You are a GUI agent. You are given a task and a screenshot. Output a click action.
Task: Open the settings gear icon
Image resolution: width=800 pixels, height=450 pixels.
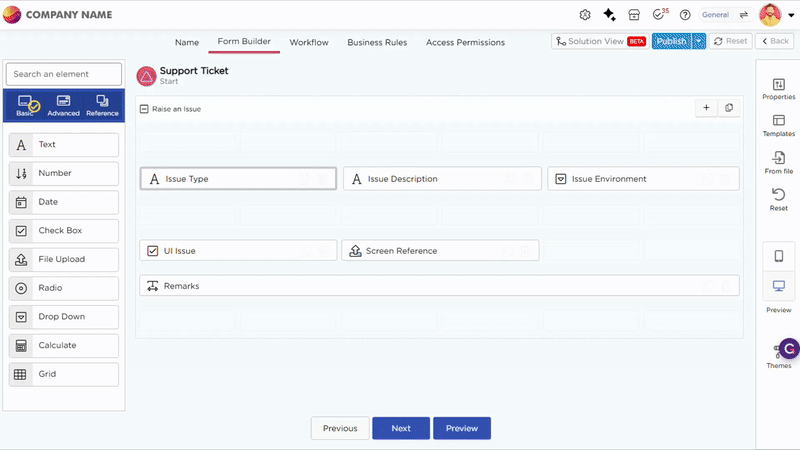(x=586, y=15)
